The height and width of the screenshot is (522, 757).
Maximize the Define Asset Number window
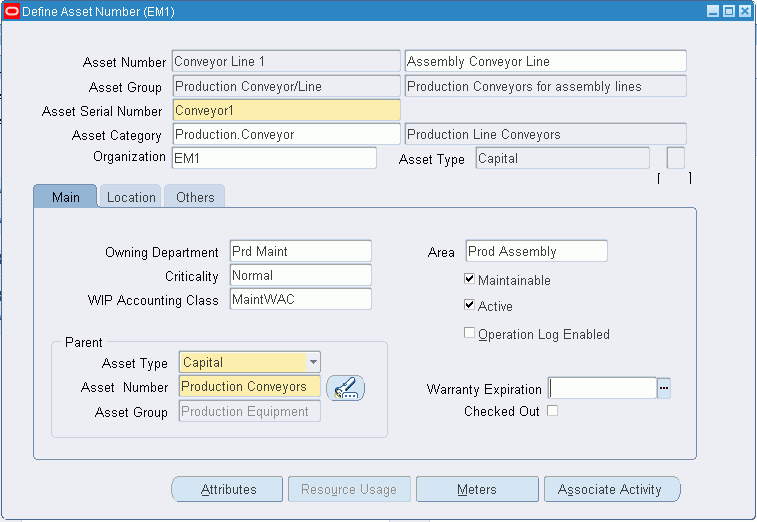[x=729, y=11]
